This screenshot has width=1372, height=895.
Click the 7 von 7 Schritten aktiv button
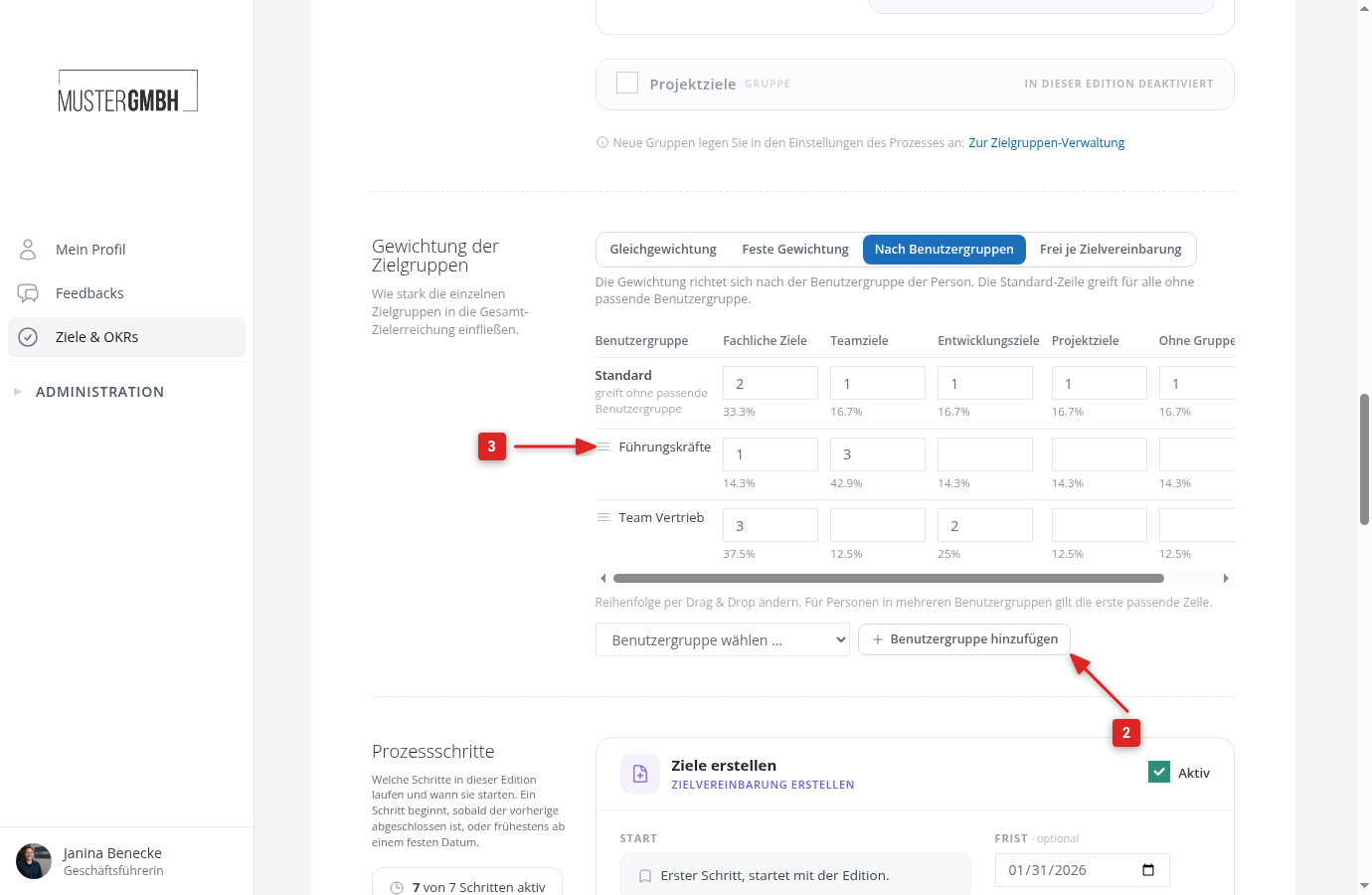click(467, 882)
